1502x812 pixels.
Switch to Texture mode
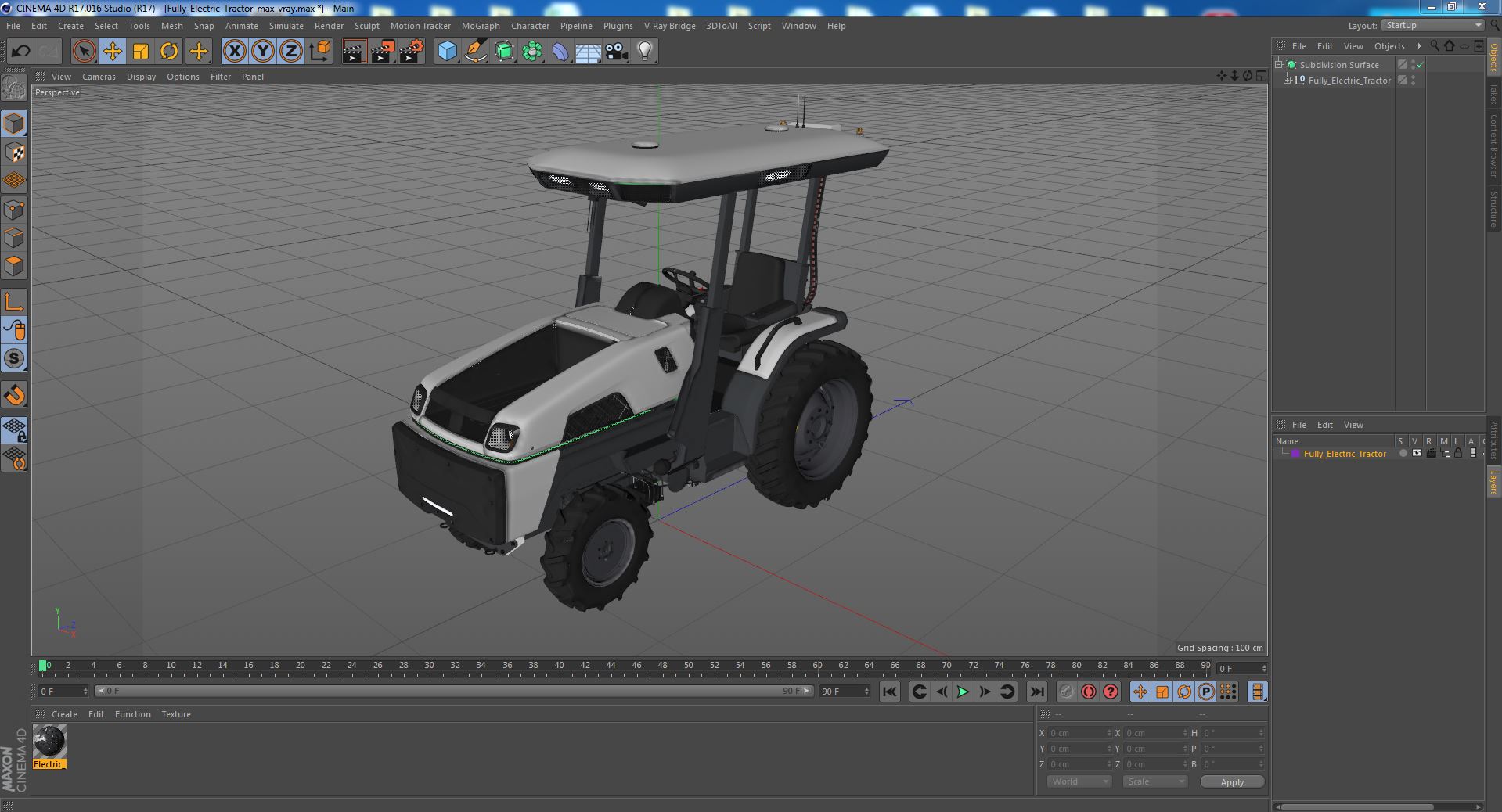pyautogui.click(x=14, y=153)
